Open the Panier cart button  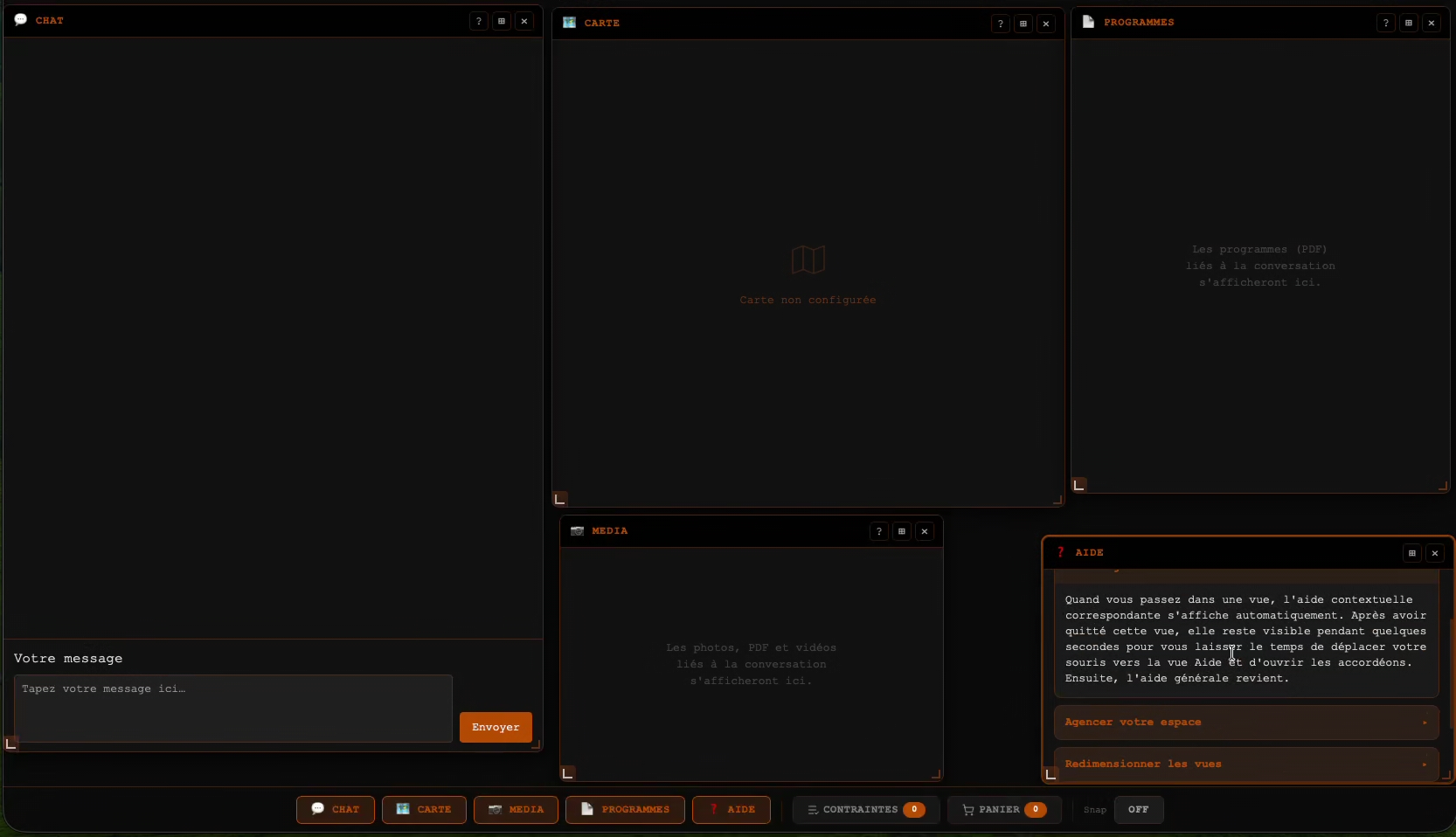(1004, 810)
